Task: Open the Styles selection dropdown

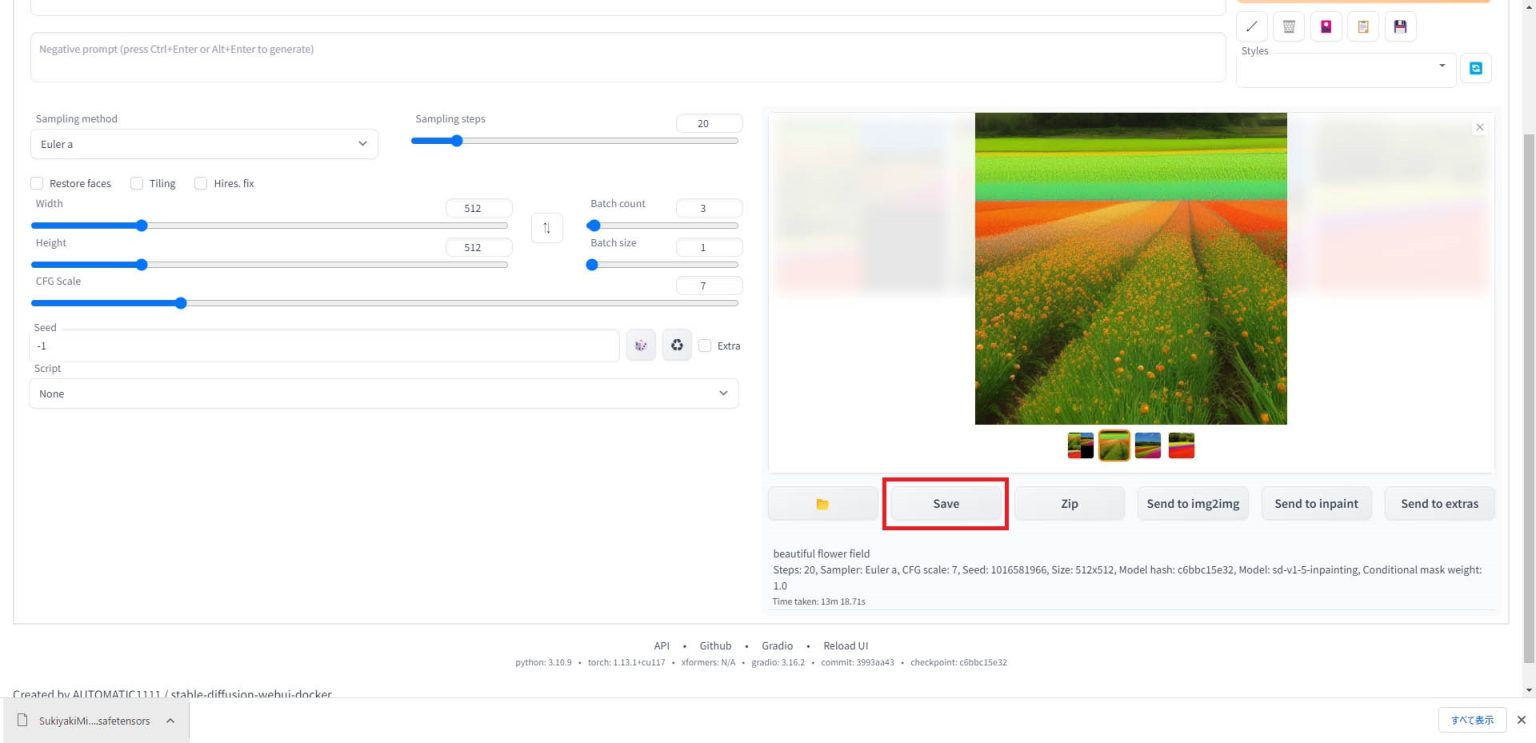Action: [x=1345, y=69]
